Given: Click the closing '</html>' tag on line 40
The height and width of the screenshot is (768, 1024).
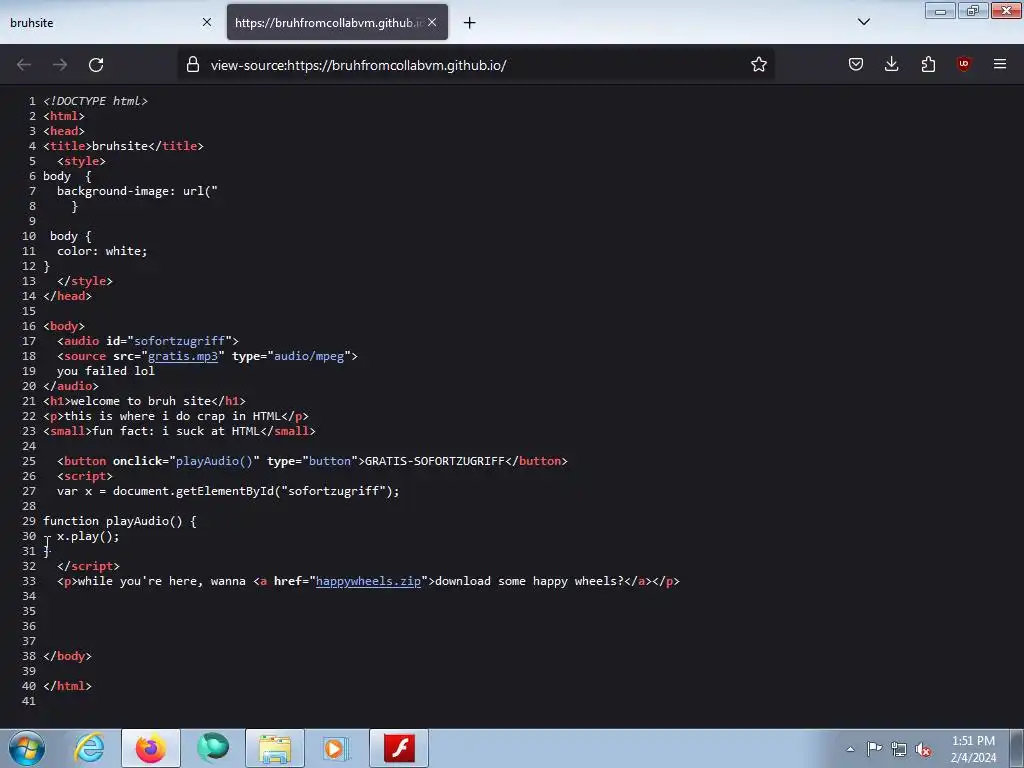Looking at the screenshot, I should click(x=67, y=686).
